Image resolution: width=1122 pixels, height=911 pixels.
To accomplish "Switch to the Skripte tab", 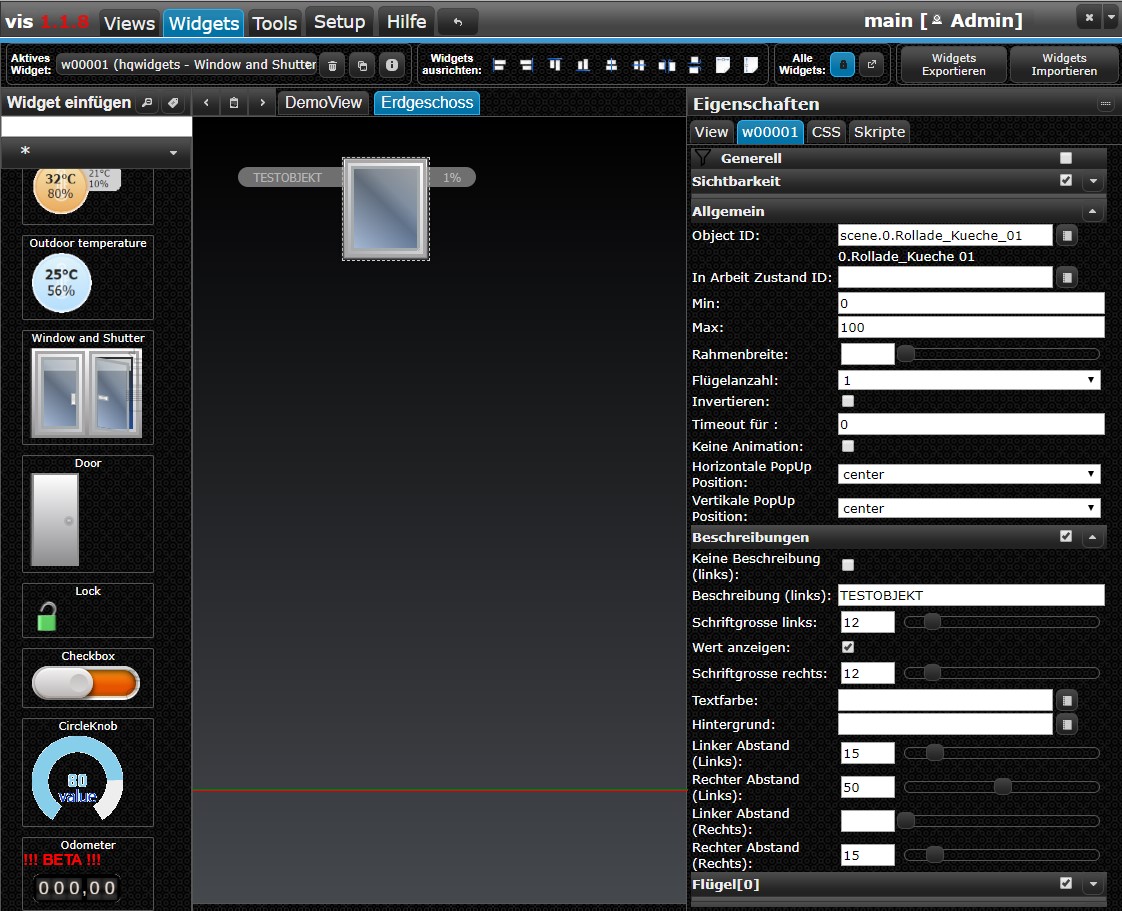I will 879,132.
